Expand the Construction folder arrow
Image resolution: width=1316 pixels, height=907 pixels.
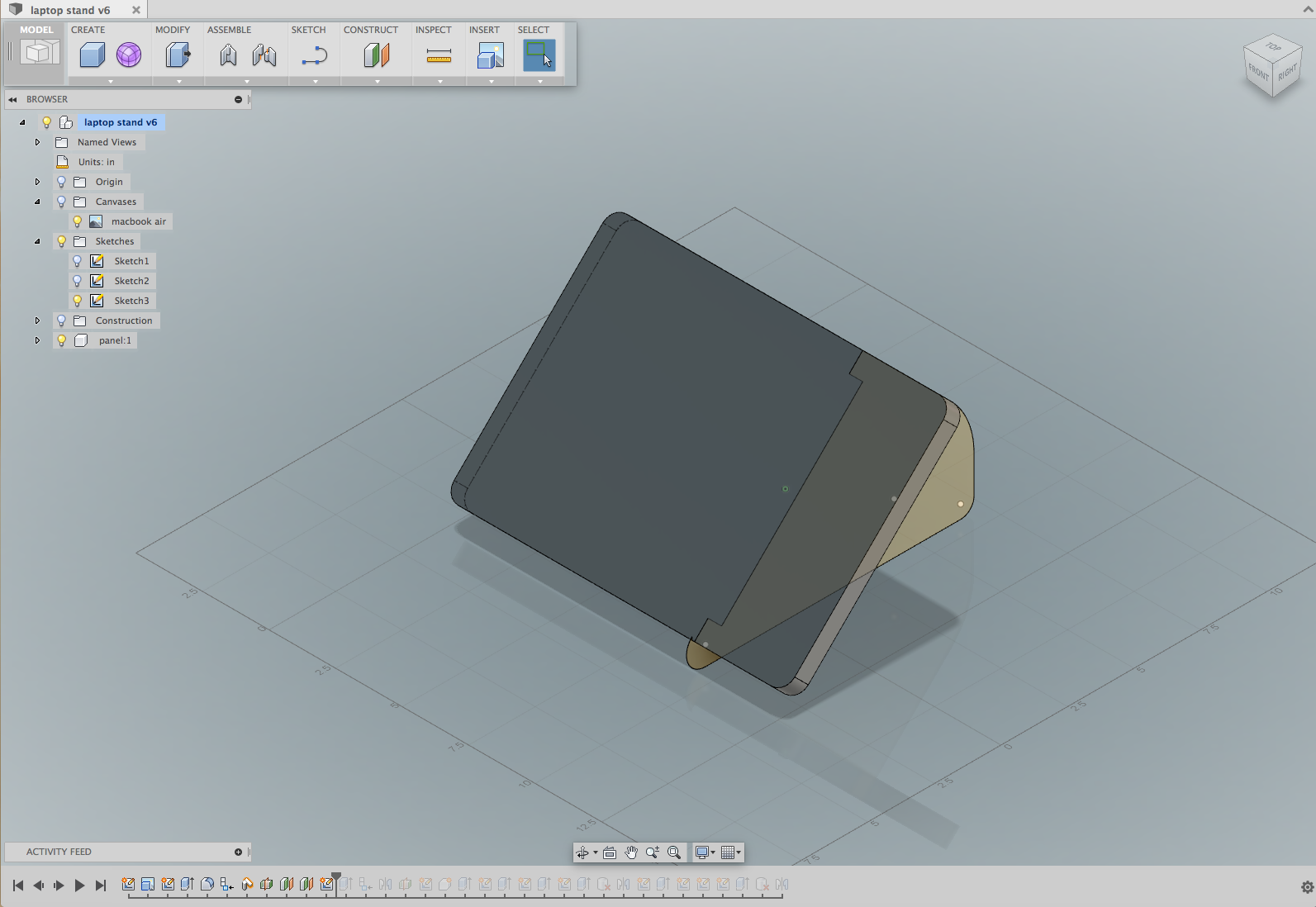(37, 321)
